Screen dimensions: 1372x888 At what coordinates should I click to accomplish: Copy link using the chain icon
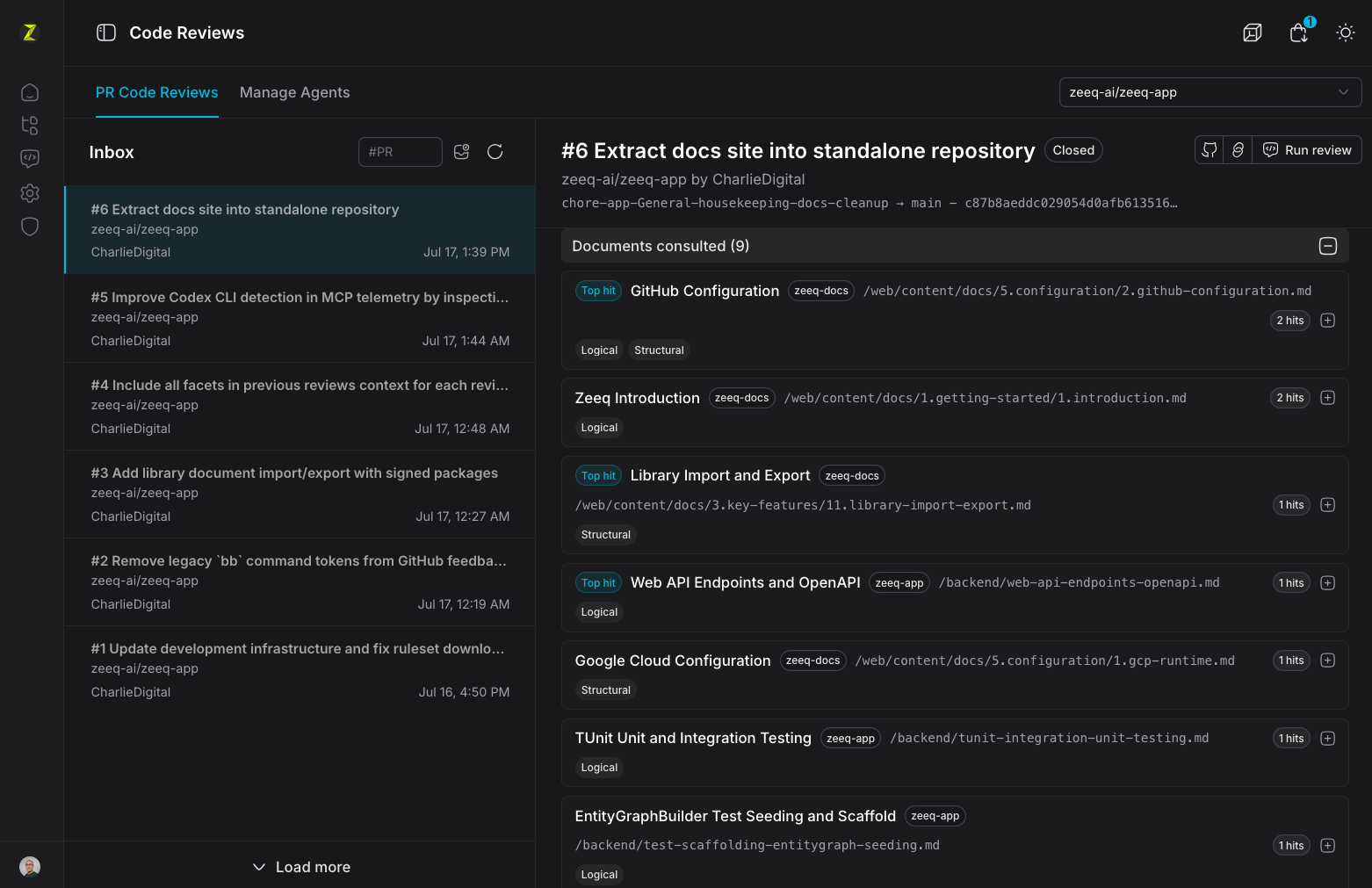1238,150
